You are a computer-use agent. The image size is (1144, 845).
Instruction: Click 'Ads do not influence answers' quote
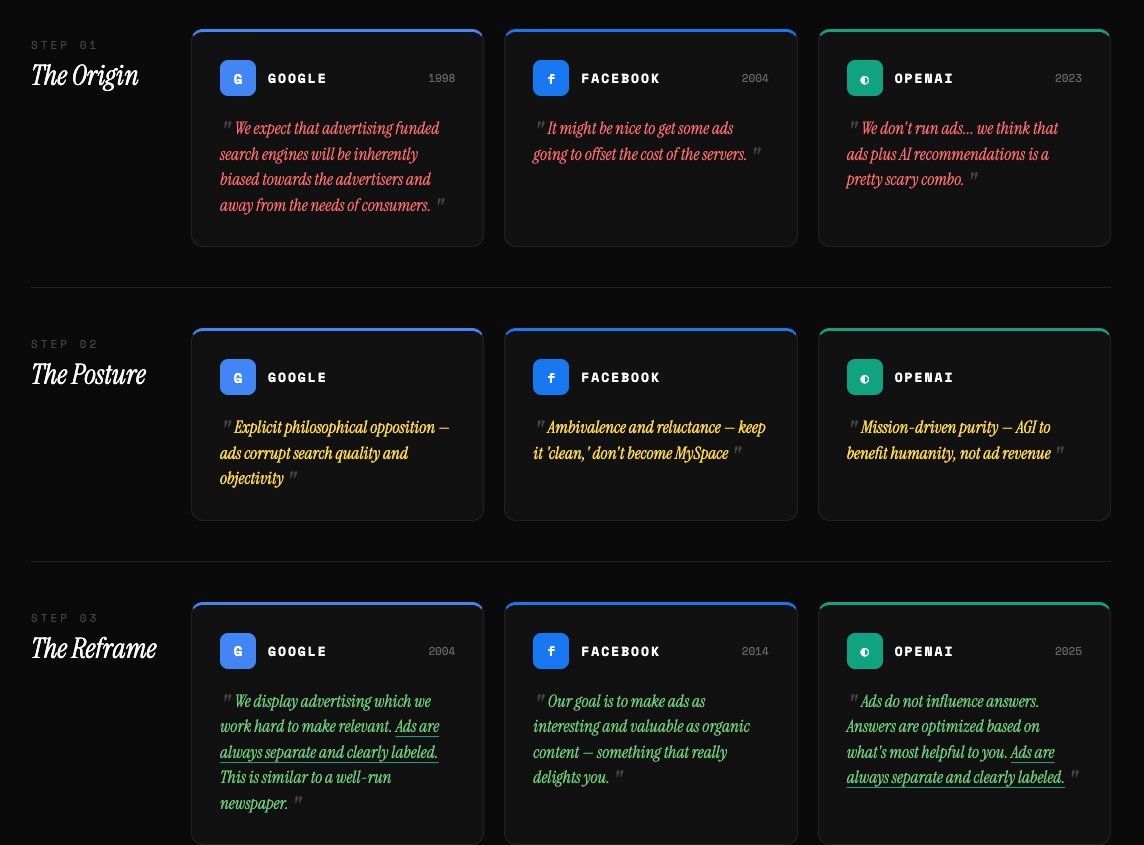pos(962,739)
